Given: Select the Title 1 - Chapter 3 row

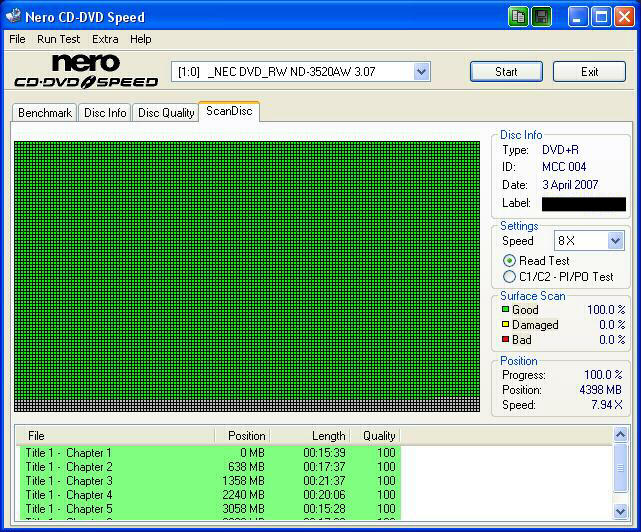Looking at the screenshot, I should [x=211, y=481].
